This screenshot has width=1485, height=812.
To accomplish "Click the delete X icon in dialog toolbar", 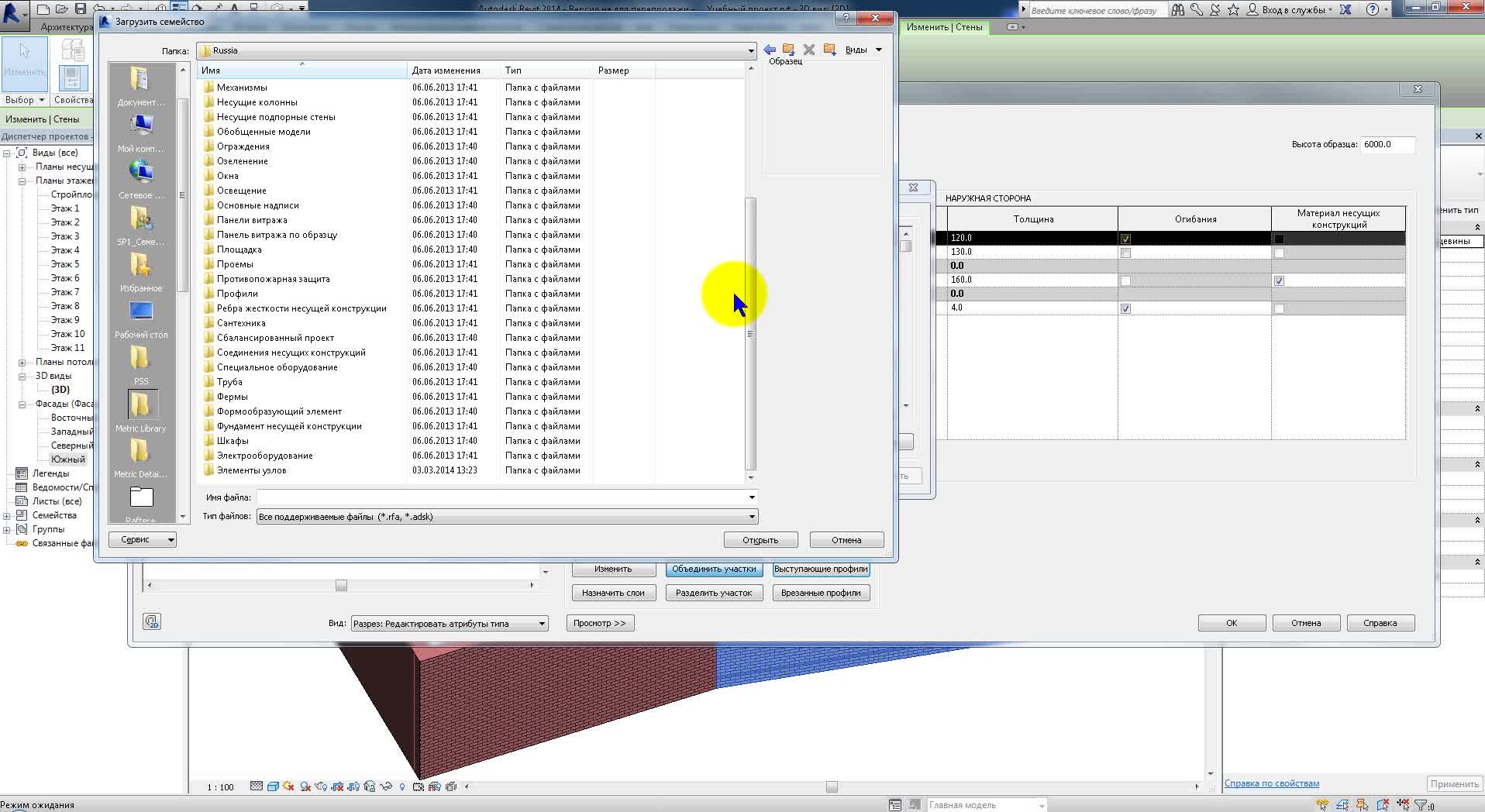I will pyautogui.click(x=809, y=50).
